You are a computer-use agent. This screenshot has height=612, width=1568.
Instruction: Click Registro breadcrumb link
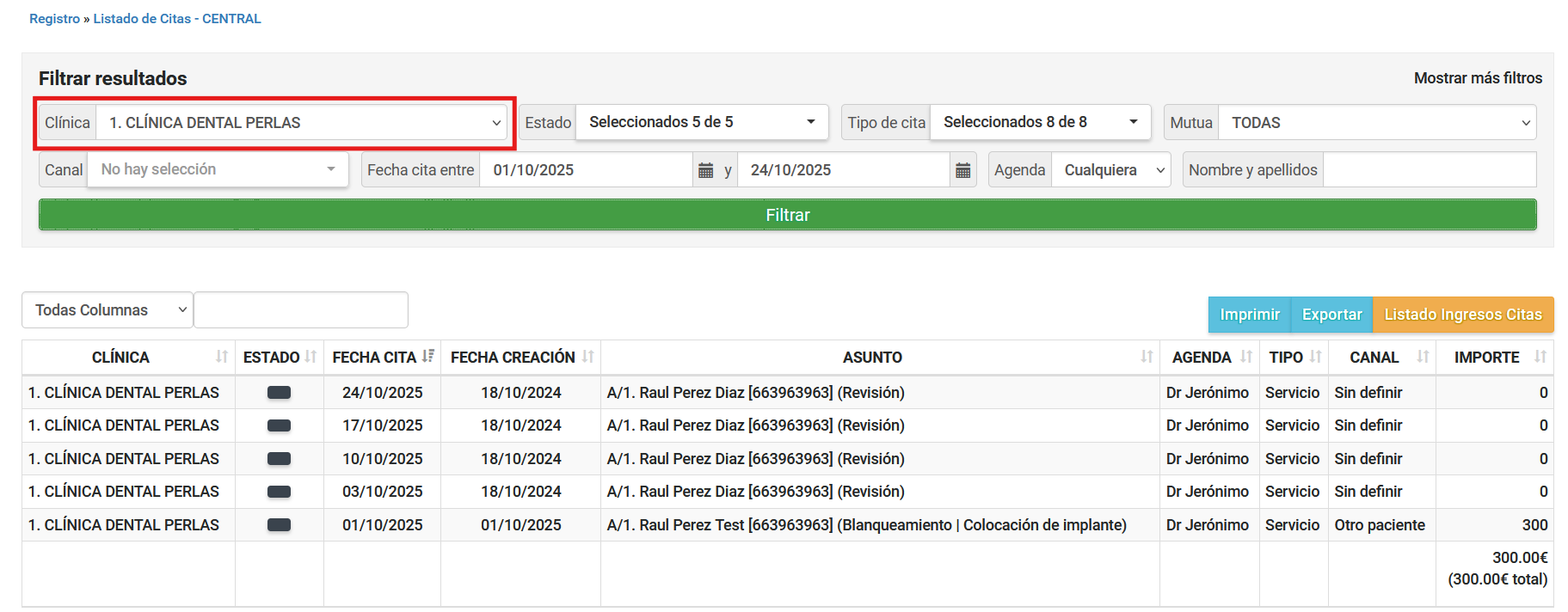click(x=54, y=19)
